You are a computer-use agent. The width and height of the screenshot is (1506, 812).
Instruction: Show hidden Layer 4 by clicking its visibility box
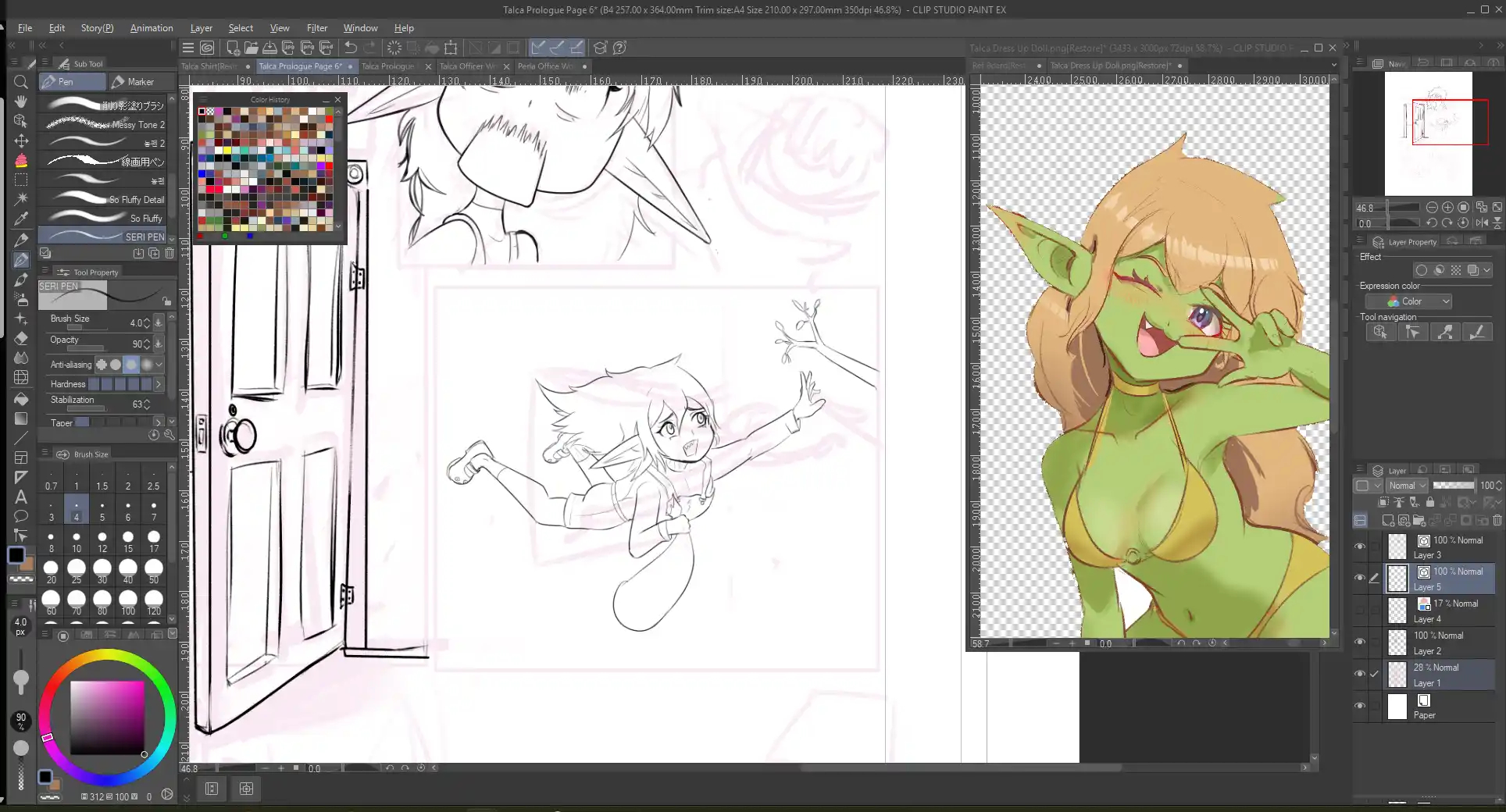[x=1360, y=610]
